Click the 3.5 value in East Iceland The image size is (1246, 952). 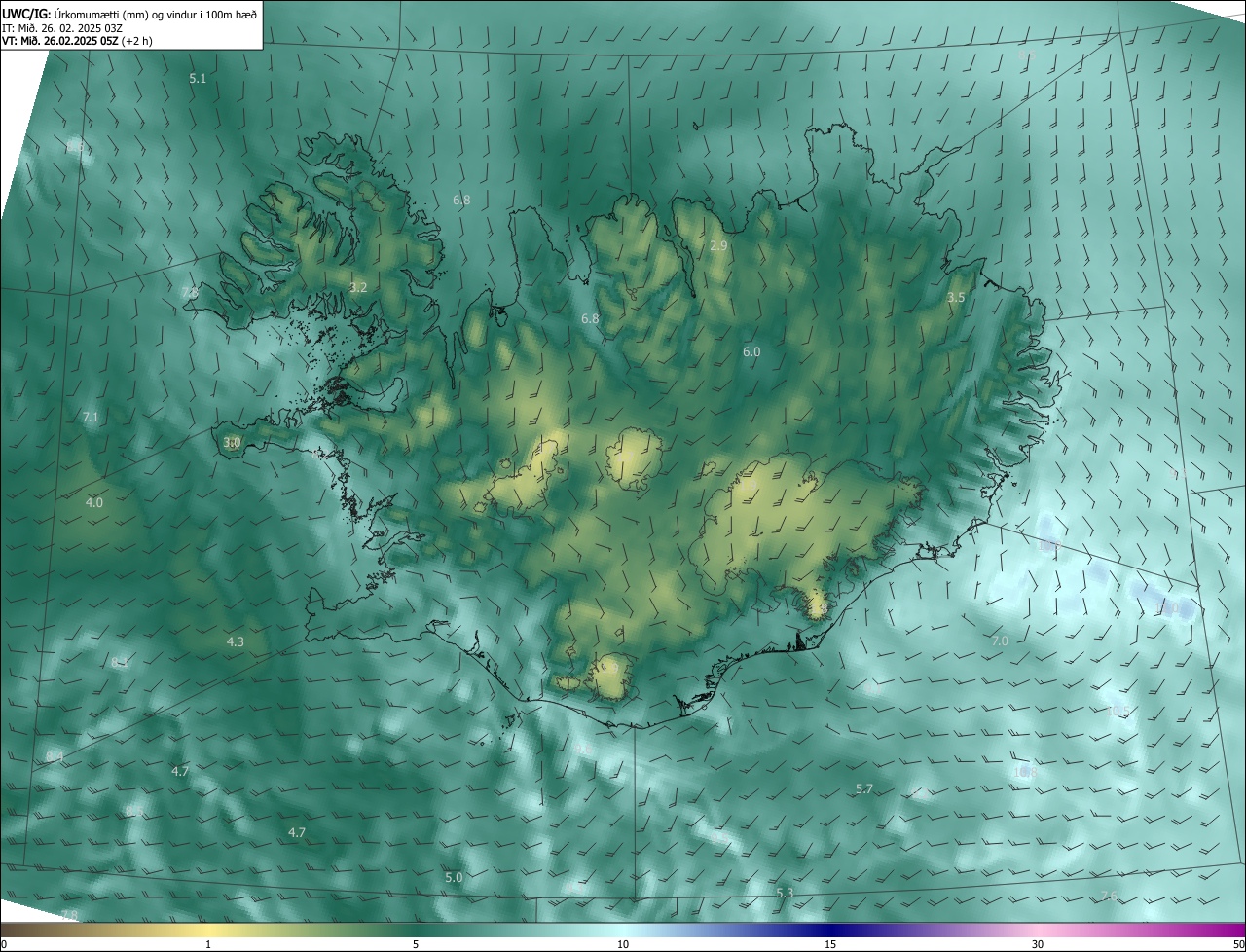click(956, 297)
